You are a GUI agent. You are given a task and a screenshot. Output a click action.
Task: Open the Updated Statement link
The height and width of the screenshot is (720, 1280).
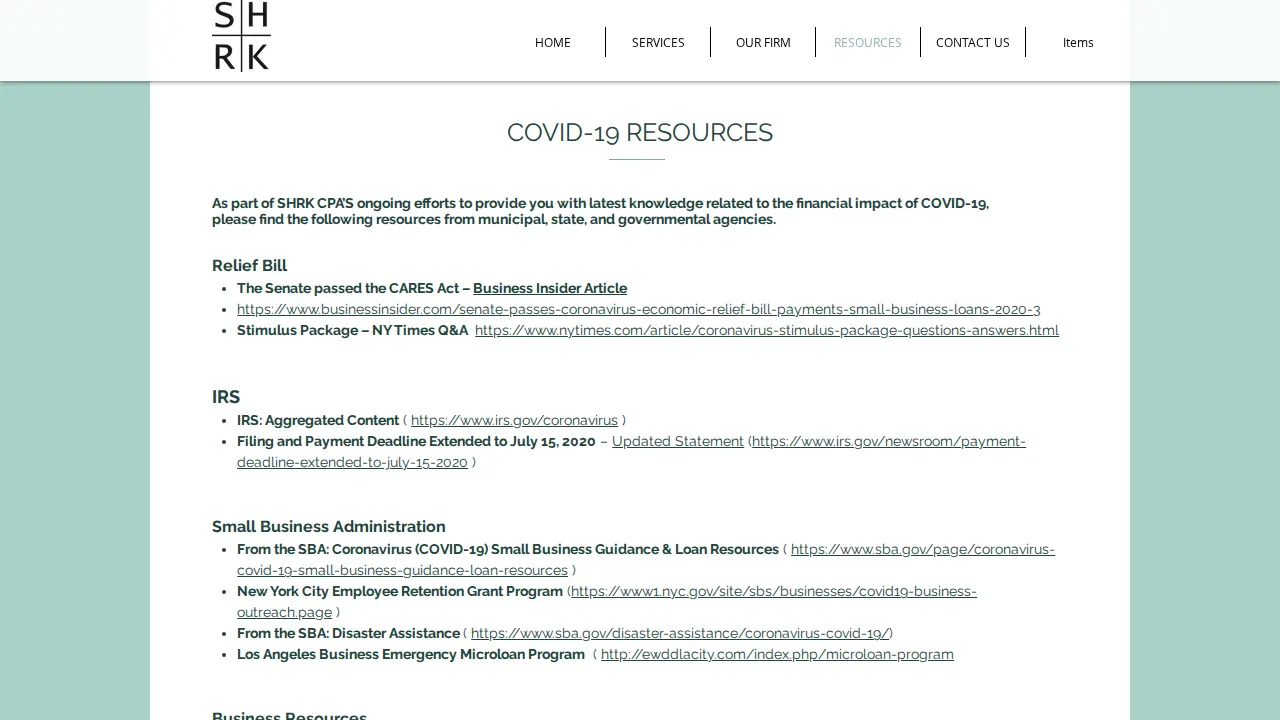point(678,441)
